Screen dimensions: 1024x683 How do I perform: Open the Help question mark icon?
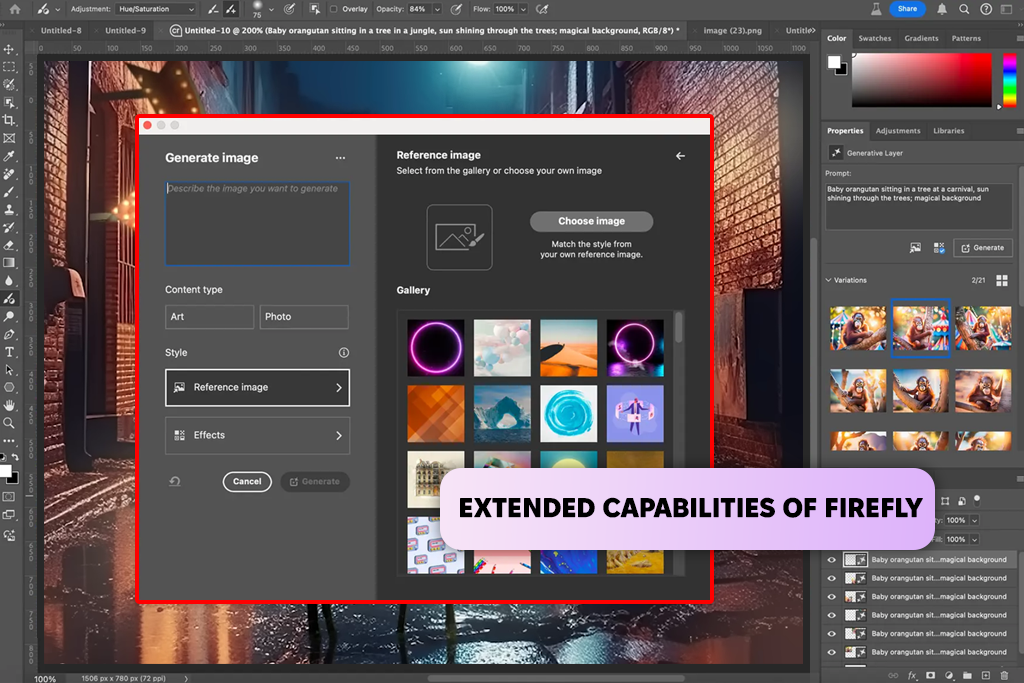pyautogui.click(x=986, y=9)
